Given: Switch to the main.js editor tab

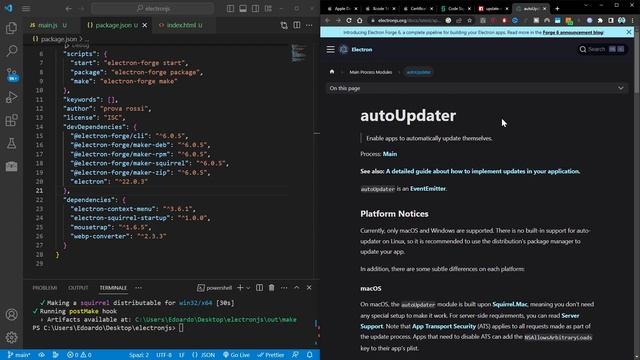Looking at the screenshot, I should click(x=47, y=25).
